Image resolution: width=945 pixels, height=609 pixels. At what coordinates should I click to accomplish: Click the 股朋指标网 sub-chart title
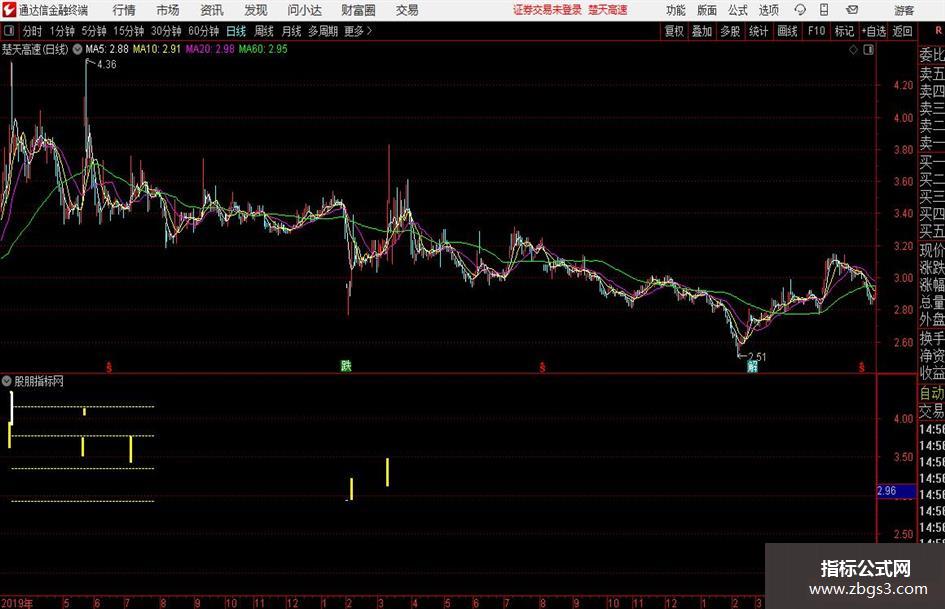39,381
